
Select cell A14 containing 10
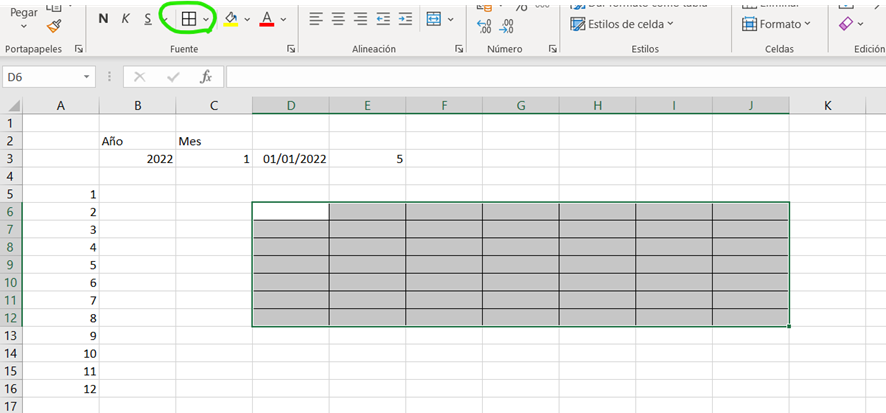[x=61, y=354]
